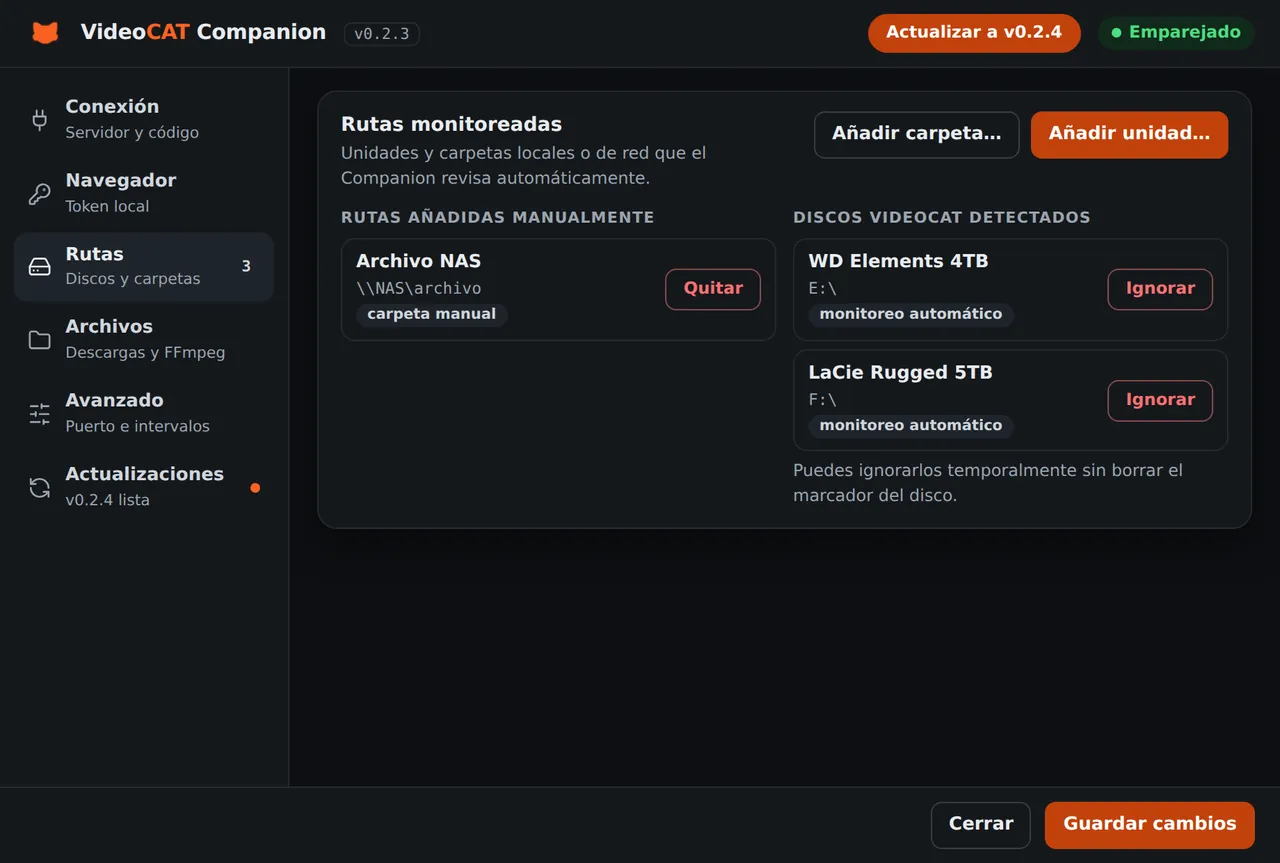Click the plug icon beside Conexión
The height and width of the screenshot is (863, 1280).
click(40, 120)
